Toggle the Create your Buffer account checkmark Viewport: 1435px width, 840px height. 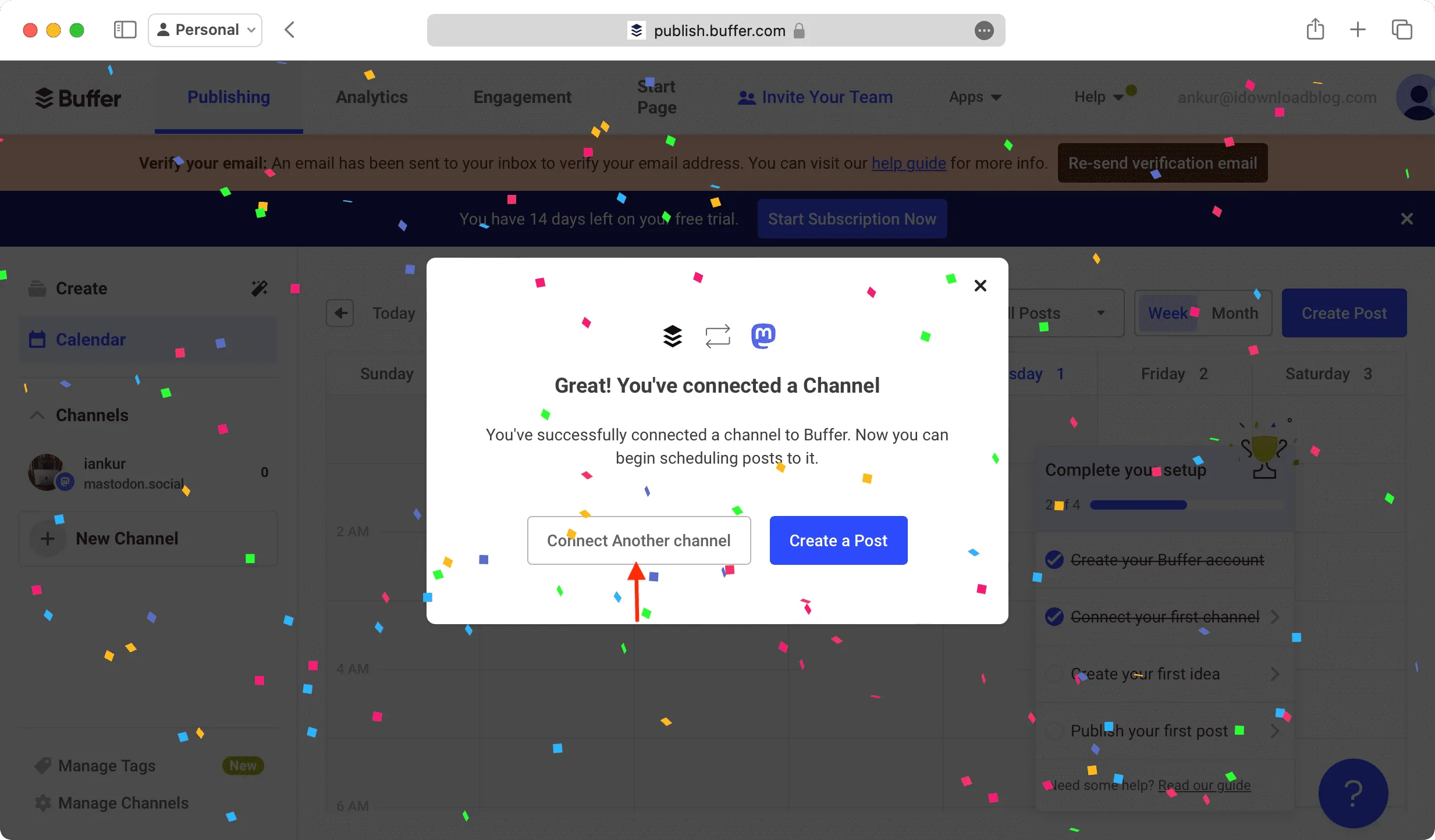pyautogui.click(x=1054, y=560)
